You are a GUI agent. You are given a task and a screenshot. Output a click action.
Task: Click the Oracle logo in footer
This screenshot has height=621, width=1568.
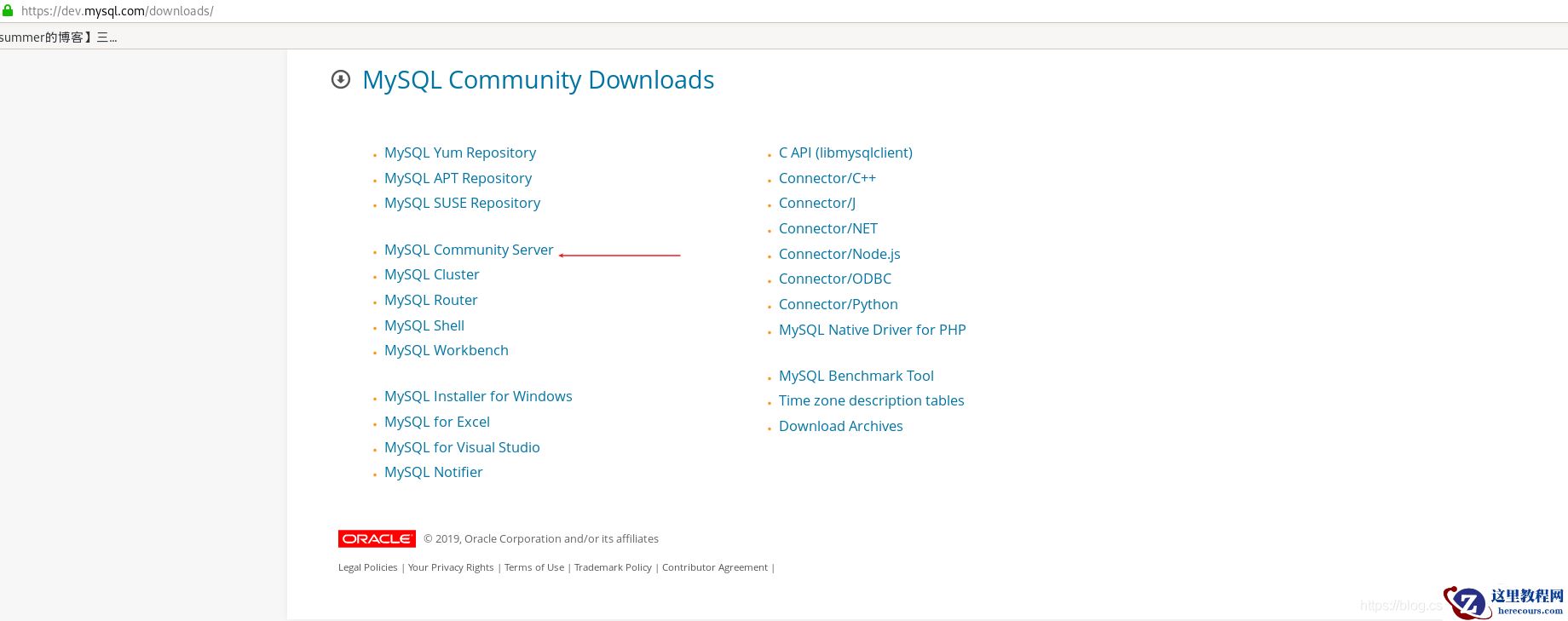pyautogui.click(x=377, y=538)
